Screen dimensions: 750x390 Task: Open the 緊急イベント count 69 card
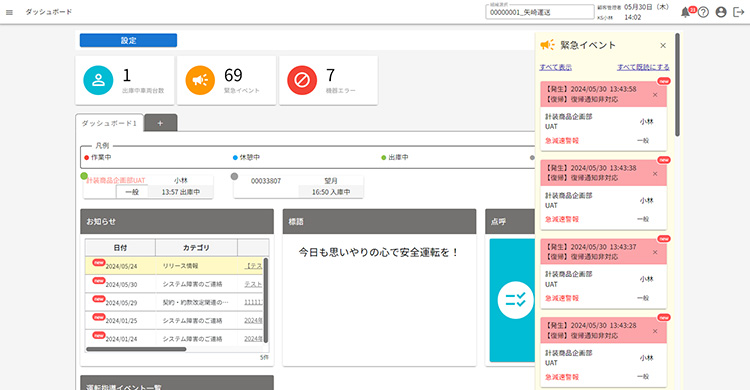click(x=226, y=80)
